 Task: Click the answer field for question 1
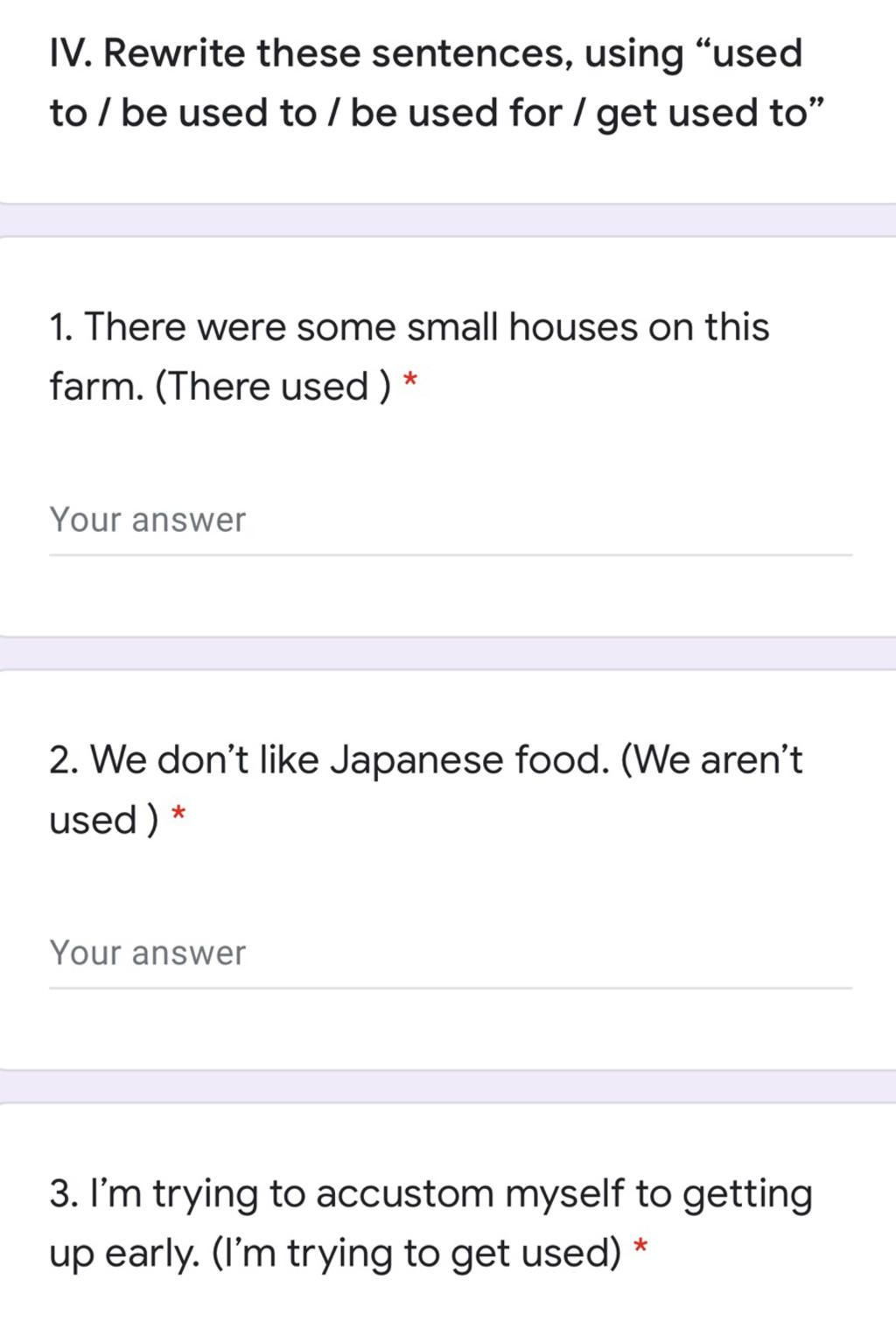450,521
